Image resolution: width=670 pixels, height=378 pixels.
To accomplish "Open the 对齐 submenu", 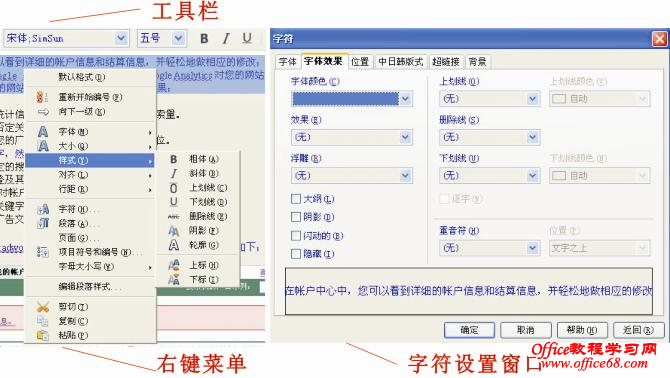I will [90, 175].
